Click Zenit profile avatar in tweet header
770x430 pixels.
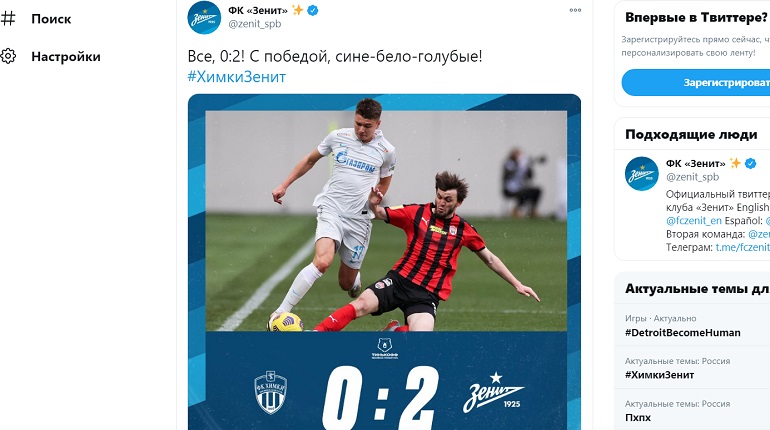204,18
